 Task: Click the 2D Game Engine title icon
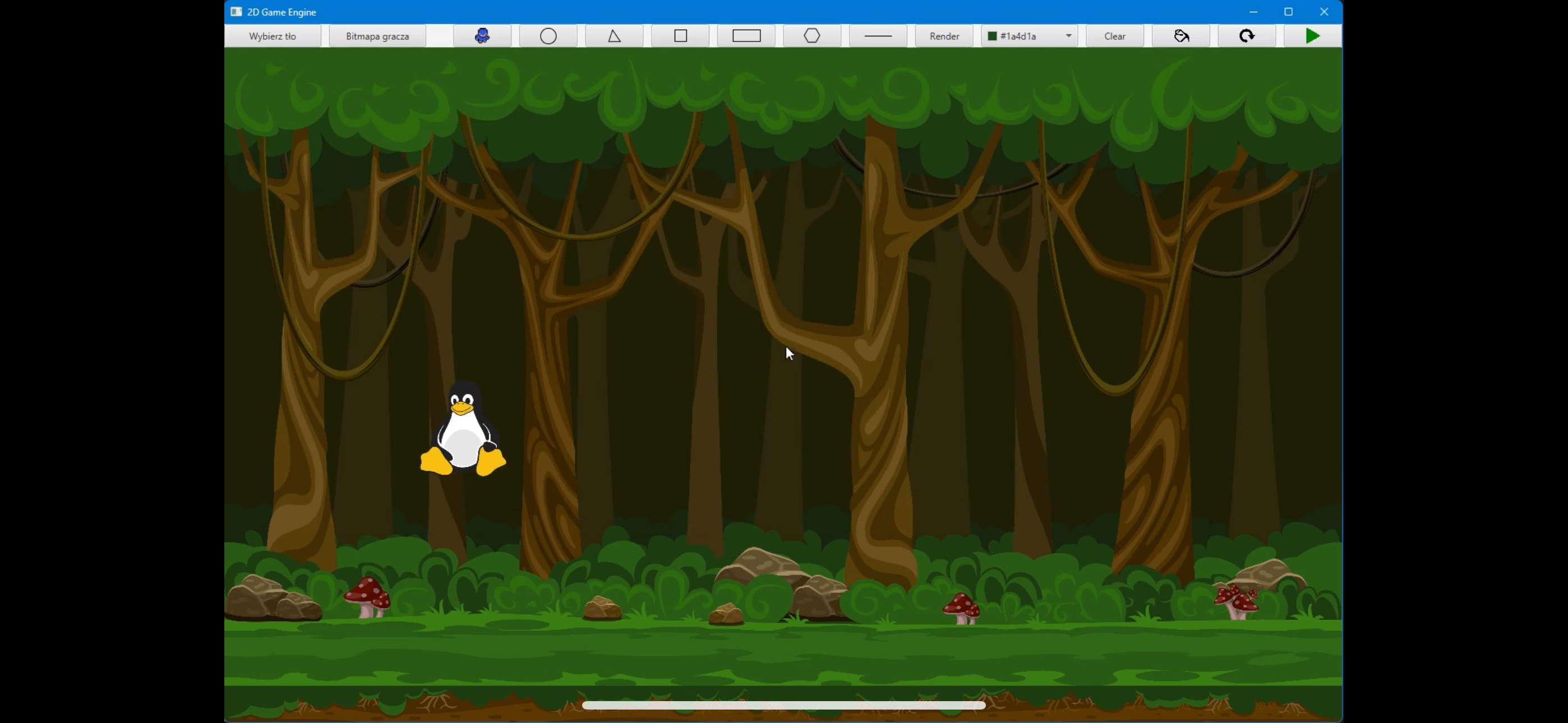[236, 12]
